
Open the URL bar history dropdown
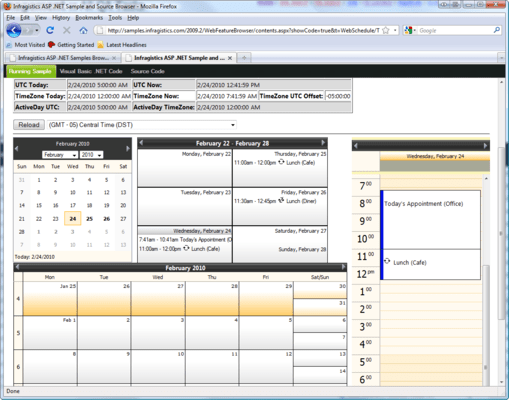(x=395, y=31)
